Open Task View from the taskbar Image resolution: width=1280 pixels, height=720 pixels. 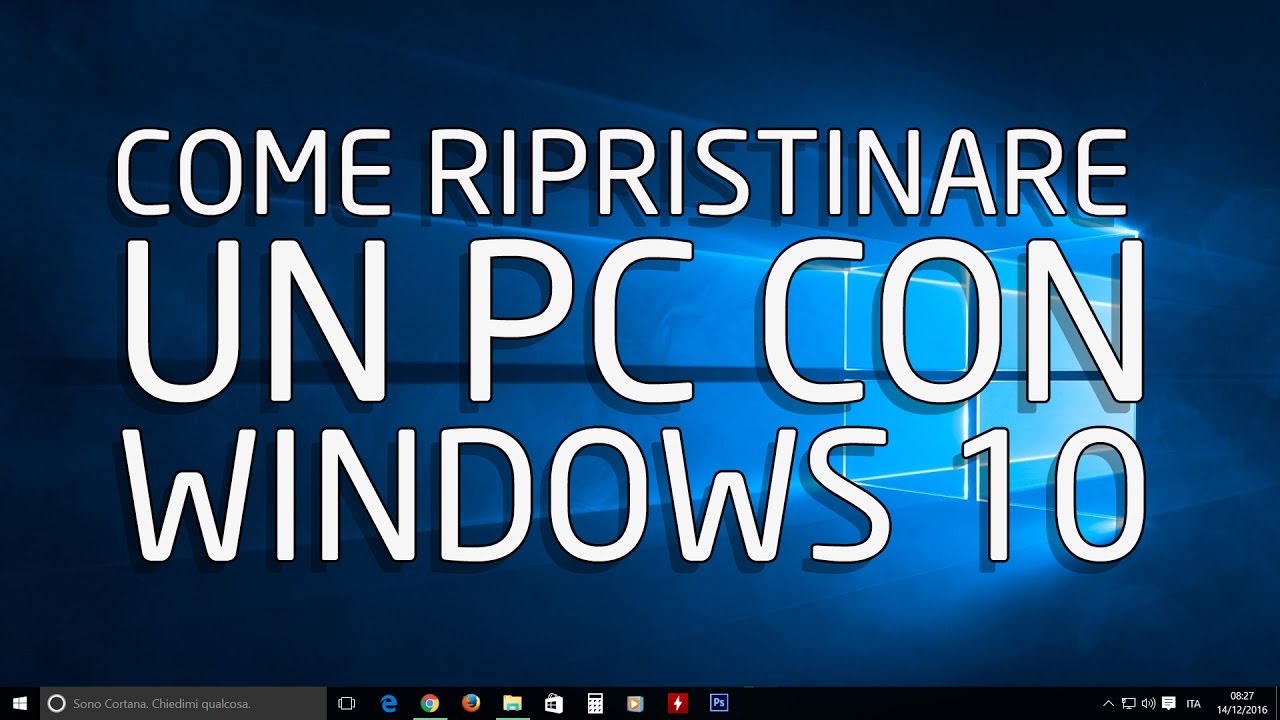pos(347,703)
